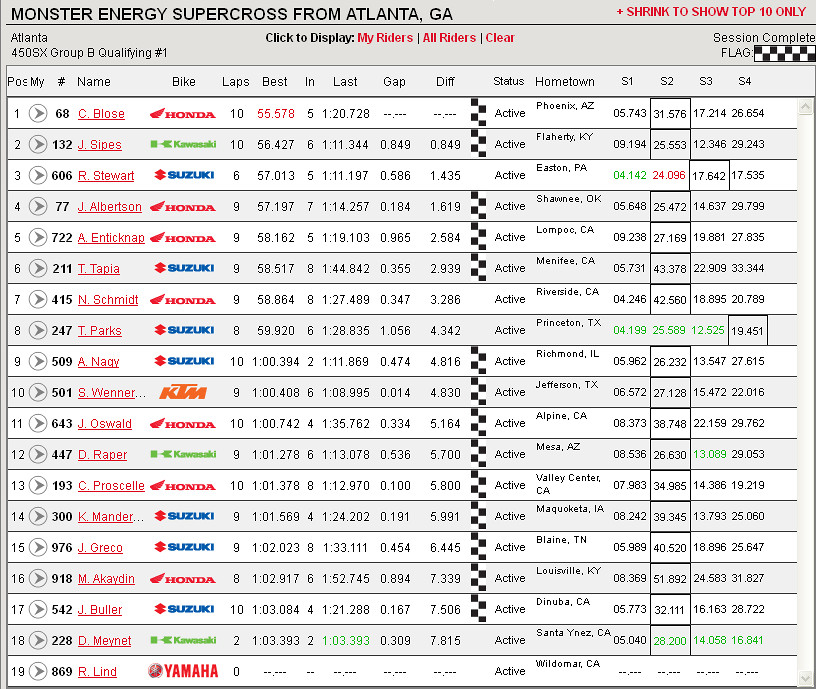Viewport: 816px width, 689px height.
Task: Open C. Blose rider link
Action: (101, 113)
